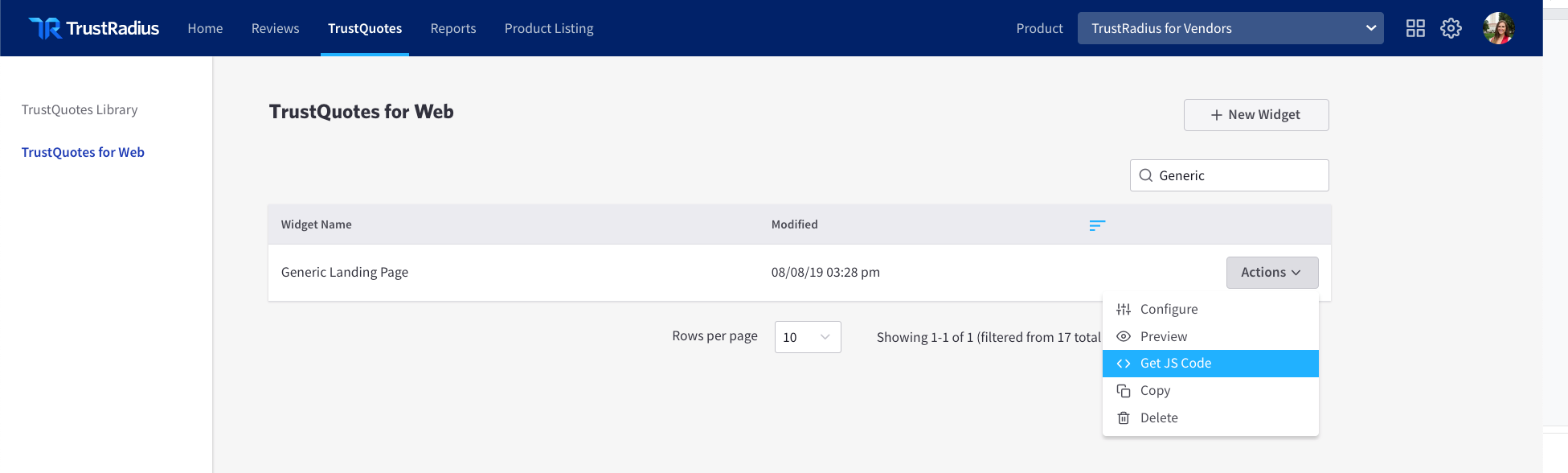Open the settings gear icon

click(x=1451, y=28)
